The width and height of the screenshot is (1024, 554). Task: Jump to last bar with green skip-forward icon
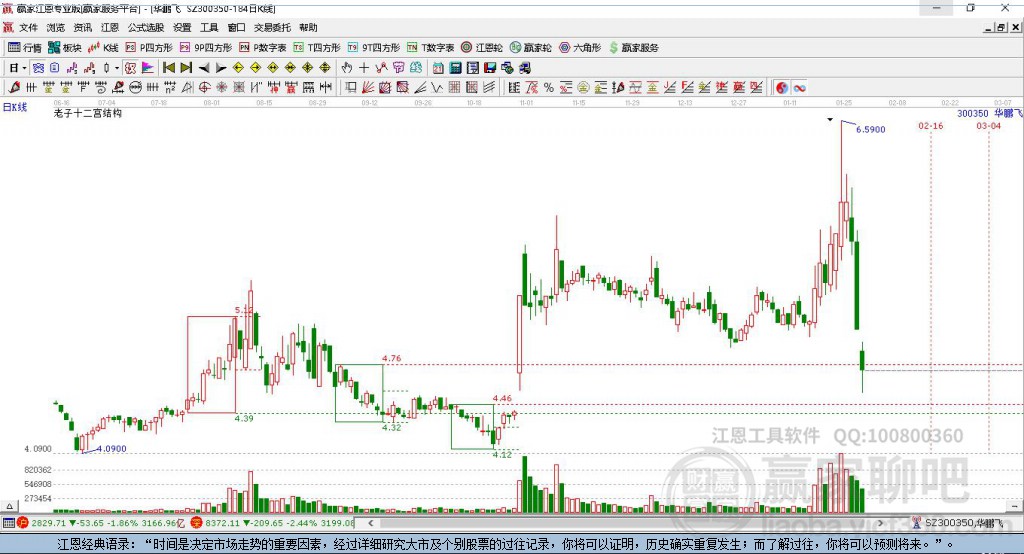(186, 68)
